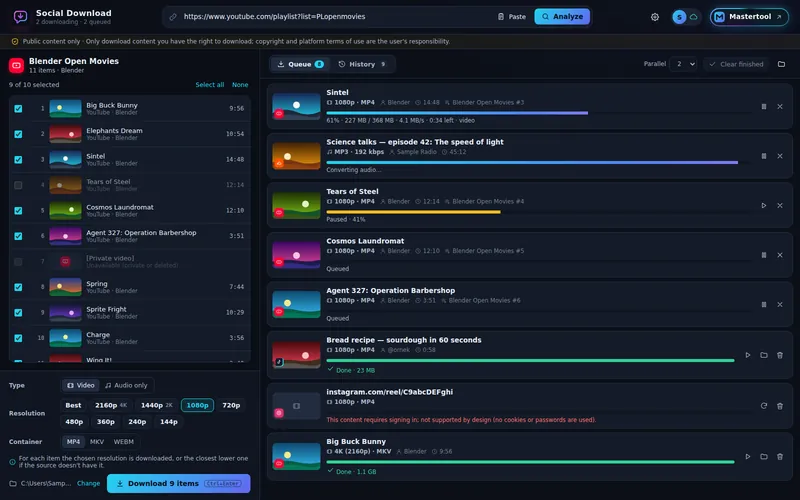This screenshot has width=800, height=500.
Task: Open the Parallel downloads dropdown
Action: tap(684, 64)
